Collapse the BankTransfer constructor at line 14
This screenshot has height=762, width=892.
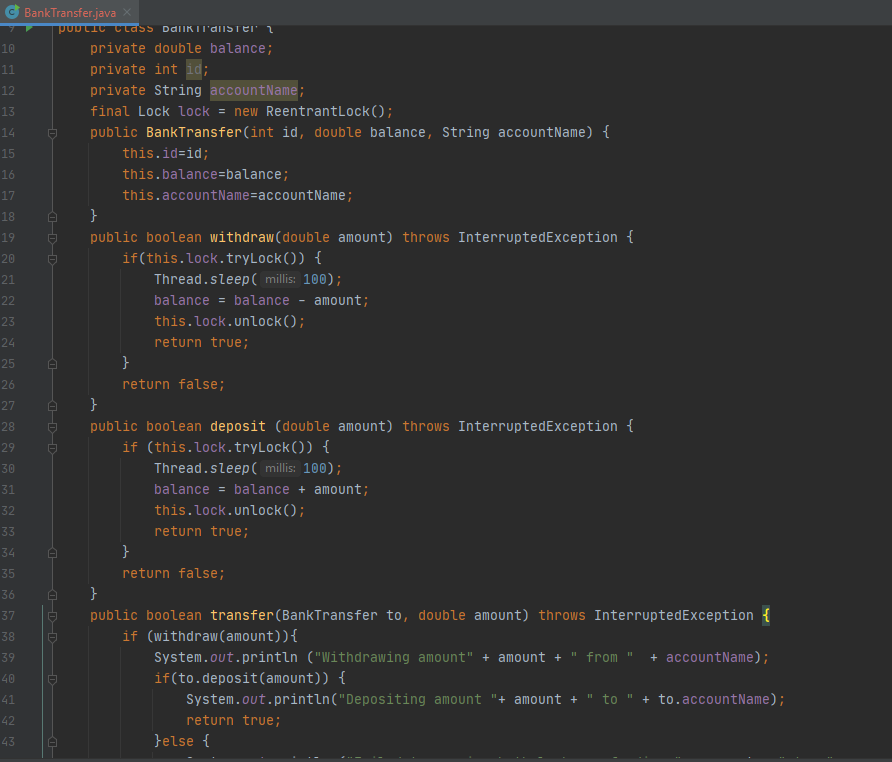[53, 132]
